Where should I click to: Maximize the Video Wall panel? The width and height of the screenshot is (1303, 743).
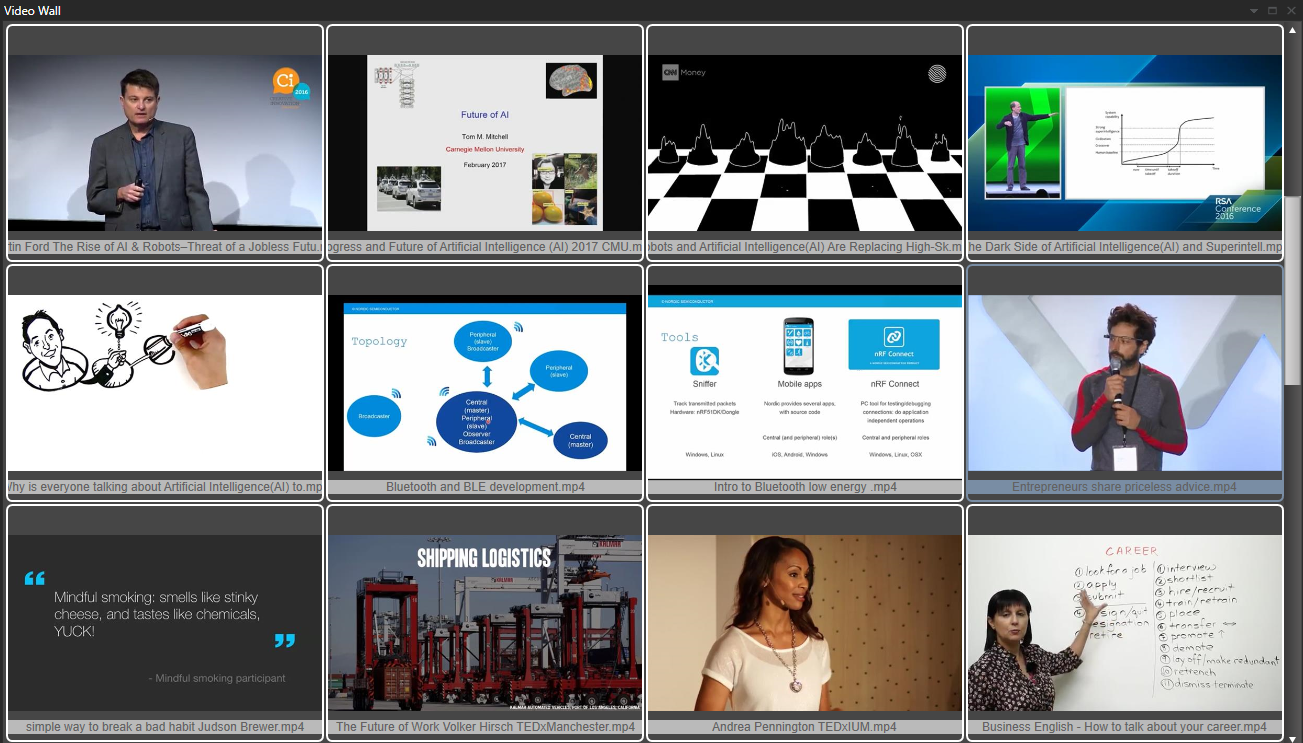(1272, 10)
